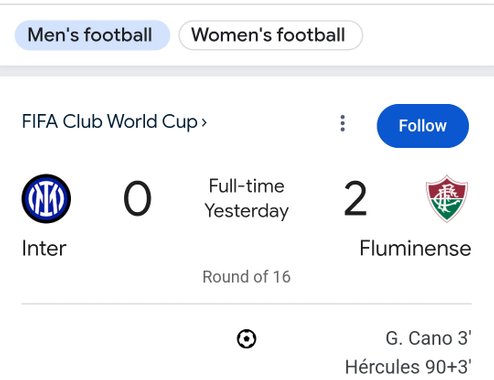Click the blue Follow button
The image size is (494, 380).
[x=423, y=126]
